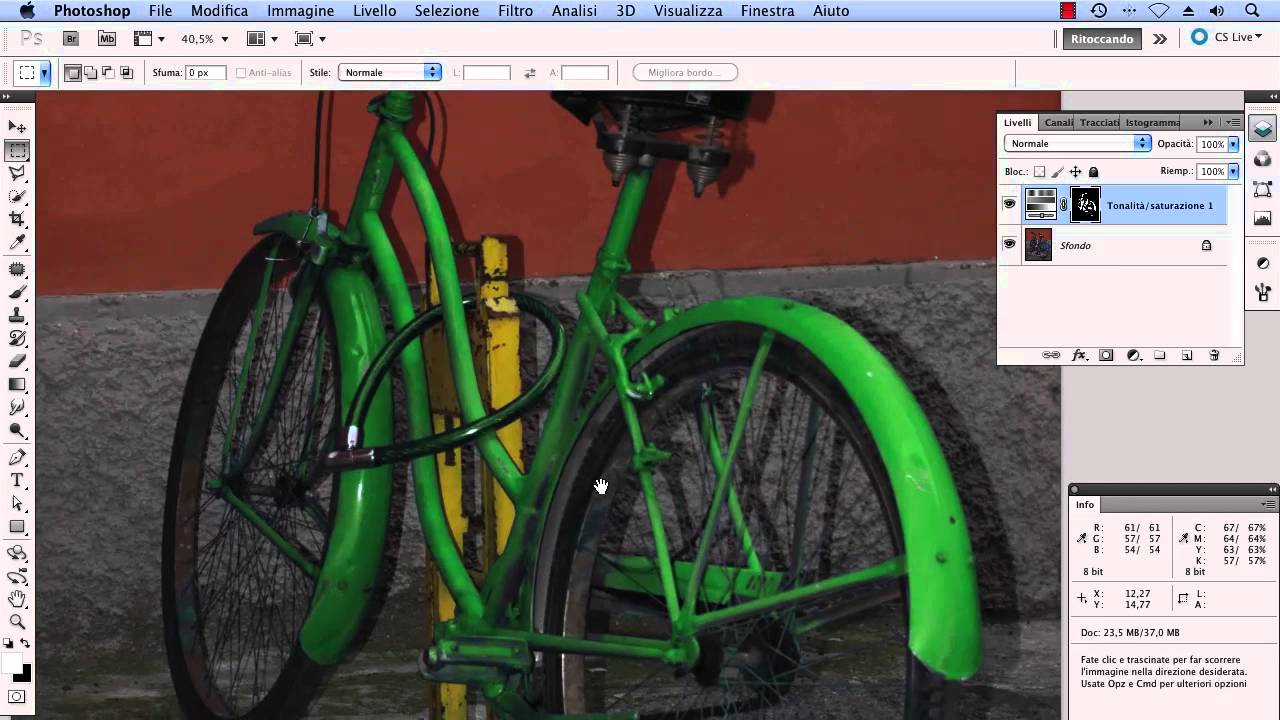Select the Clone Stamp tool

pyautogui.click(x=17, y=315)
